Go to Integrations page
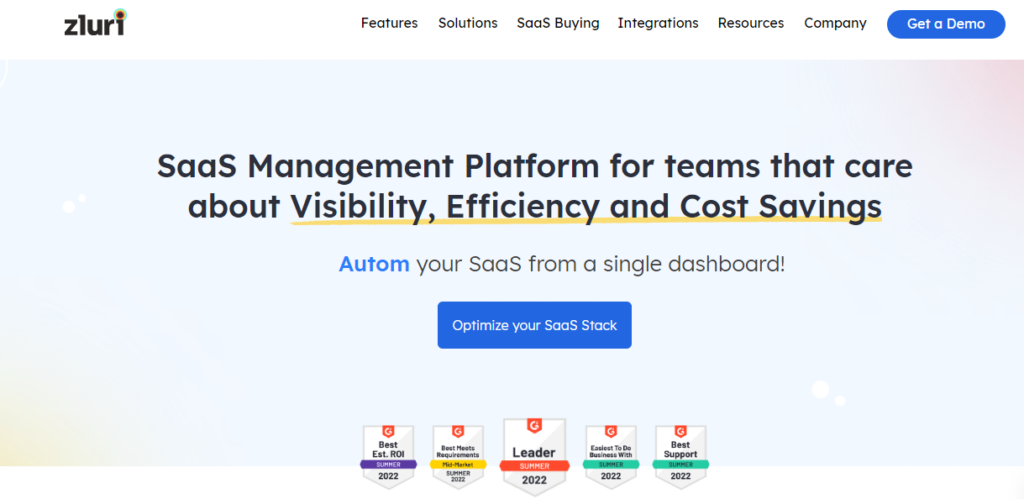This screenshot has height=499, width=1024. [x=658, y=24]
